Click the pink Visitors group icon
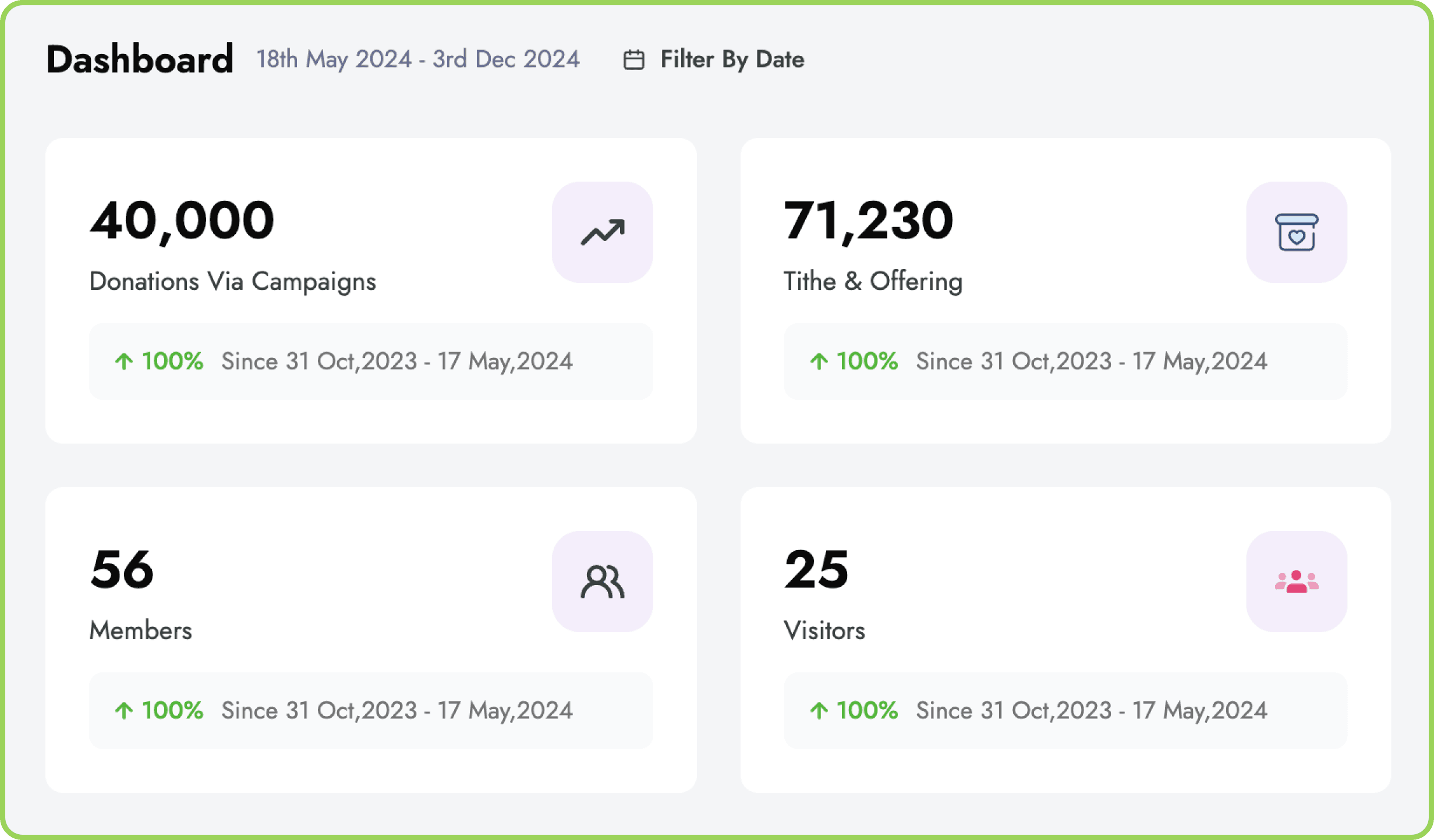The height and width of the screenshot is (840, 1434). point(1296,582)
